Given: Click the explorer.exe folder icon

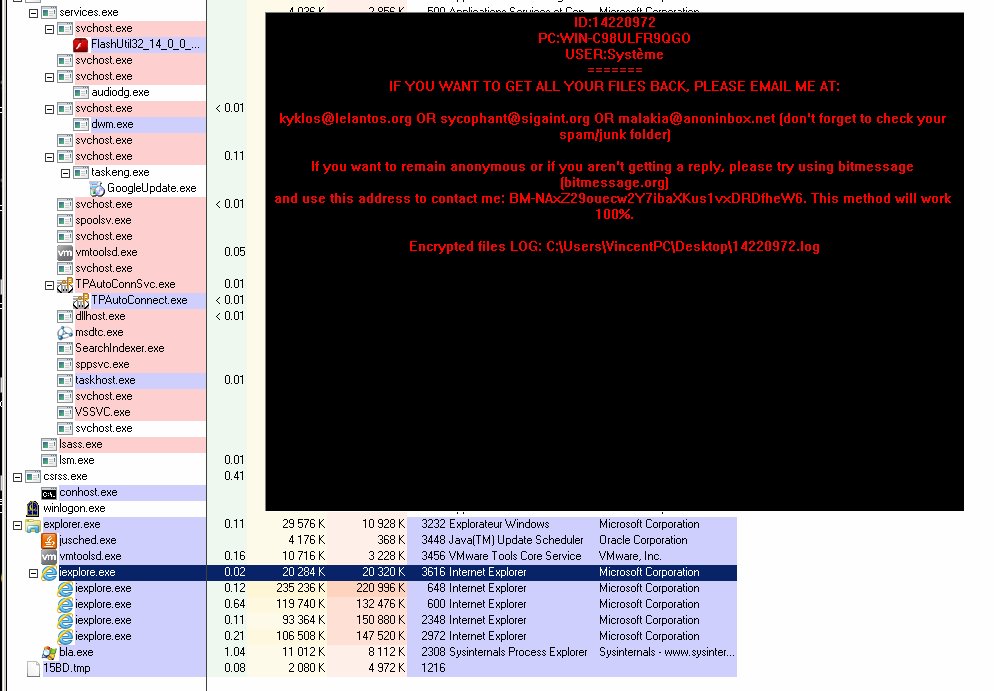Looking at the screenshot, I should pyautogui.click(x=33, y=524).
